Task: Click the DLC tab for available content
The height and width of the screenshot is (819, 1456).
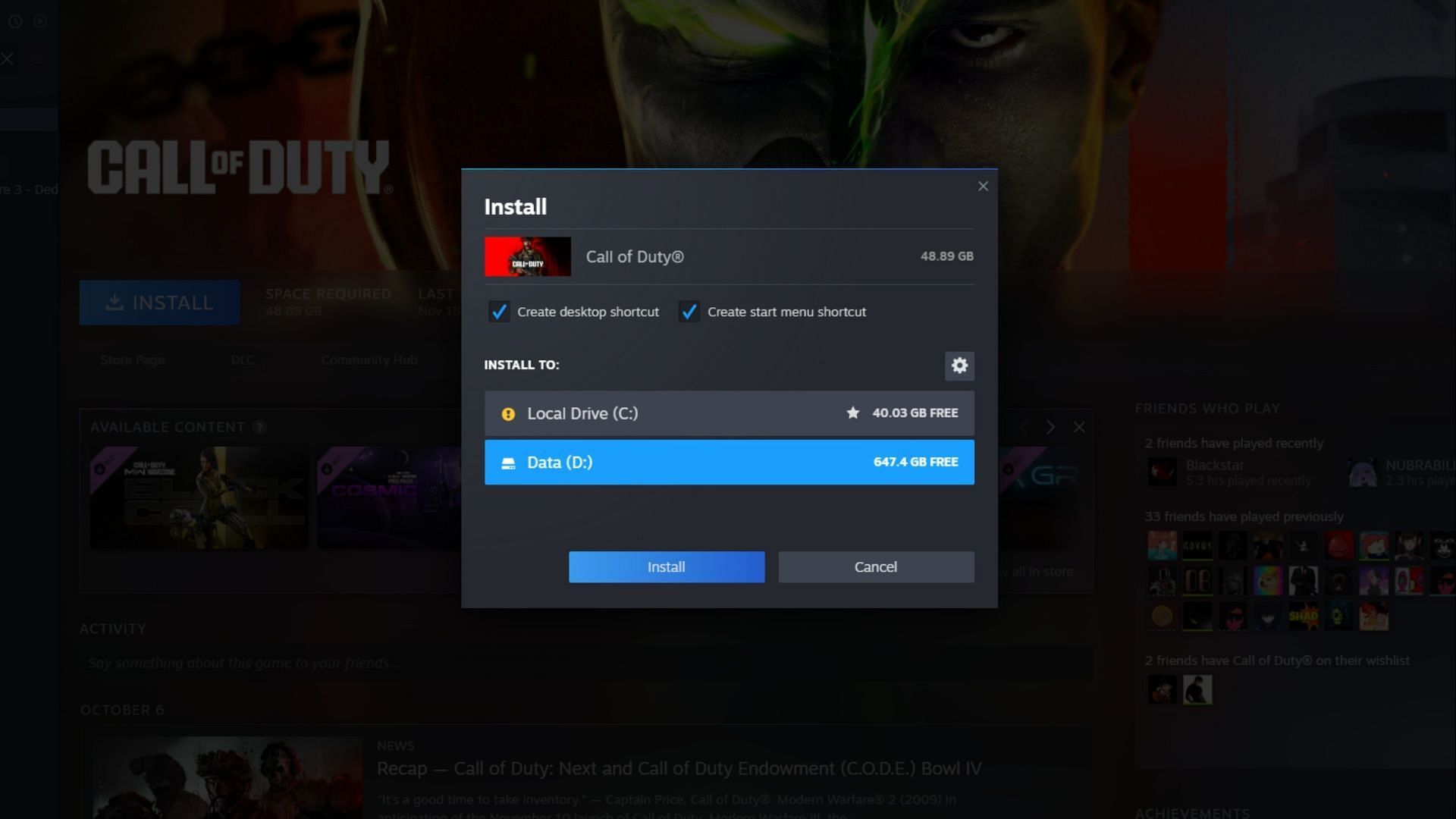Action: 243,359
